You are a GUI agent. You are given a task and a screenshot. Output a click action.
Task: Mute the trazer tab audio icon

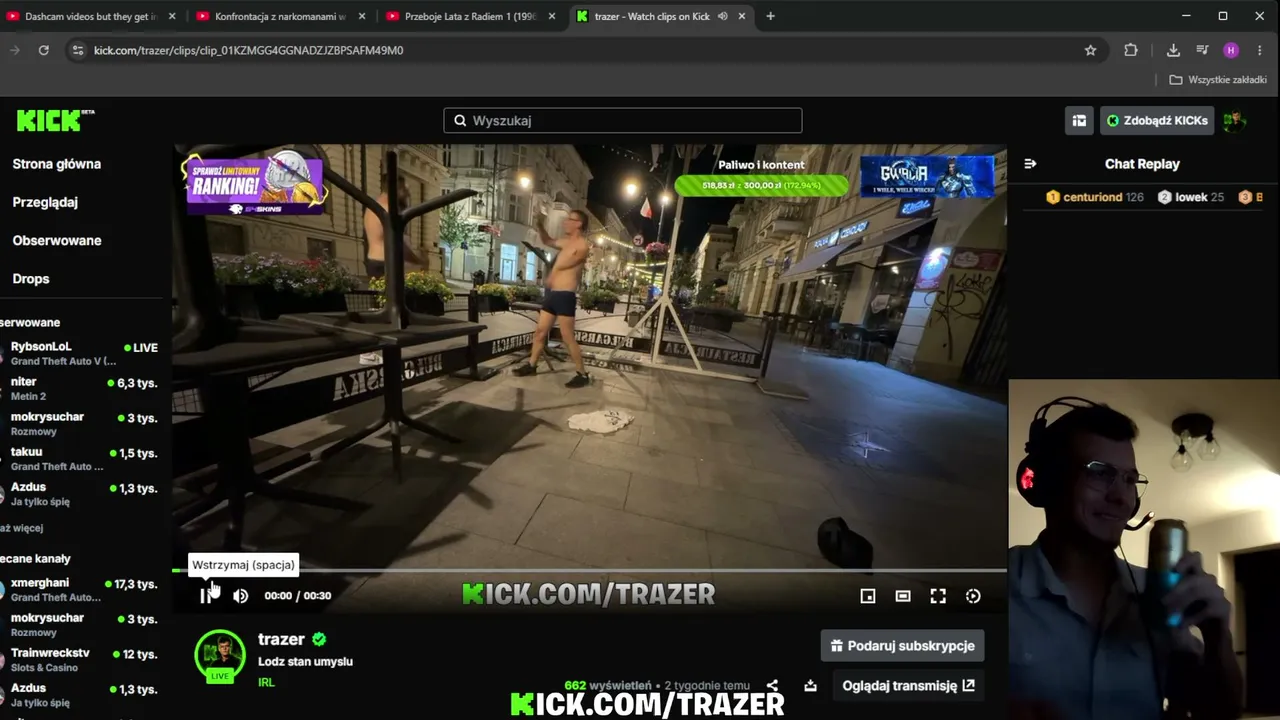[722, 16]
